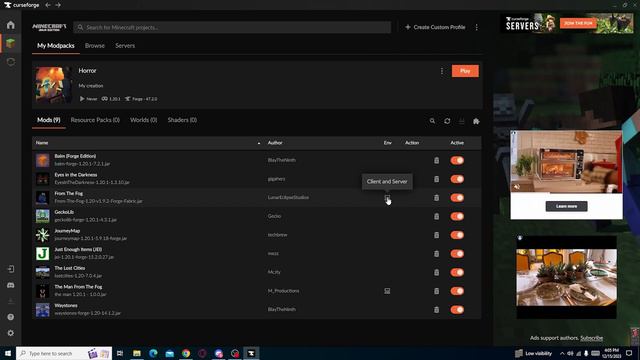The height and width of the screenshot is (360, 640).
Task: Open the Horror modpack three-dot menu
Action: click(442, 71)
